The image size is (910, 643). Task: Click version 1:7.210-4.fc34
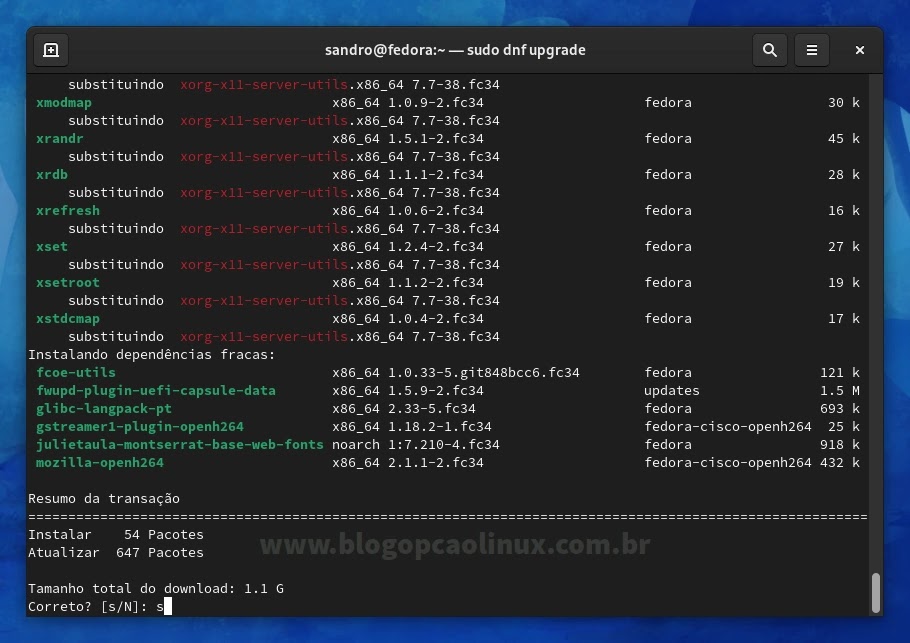click(x=444, y=445)
